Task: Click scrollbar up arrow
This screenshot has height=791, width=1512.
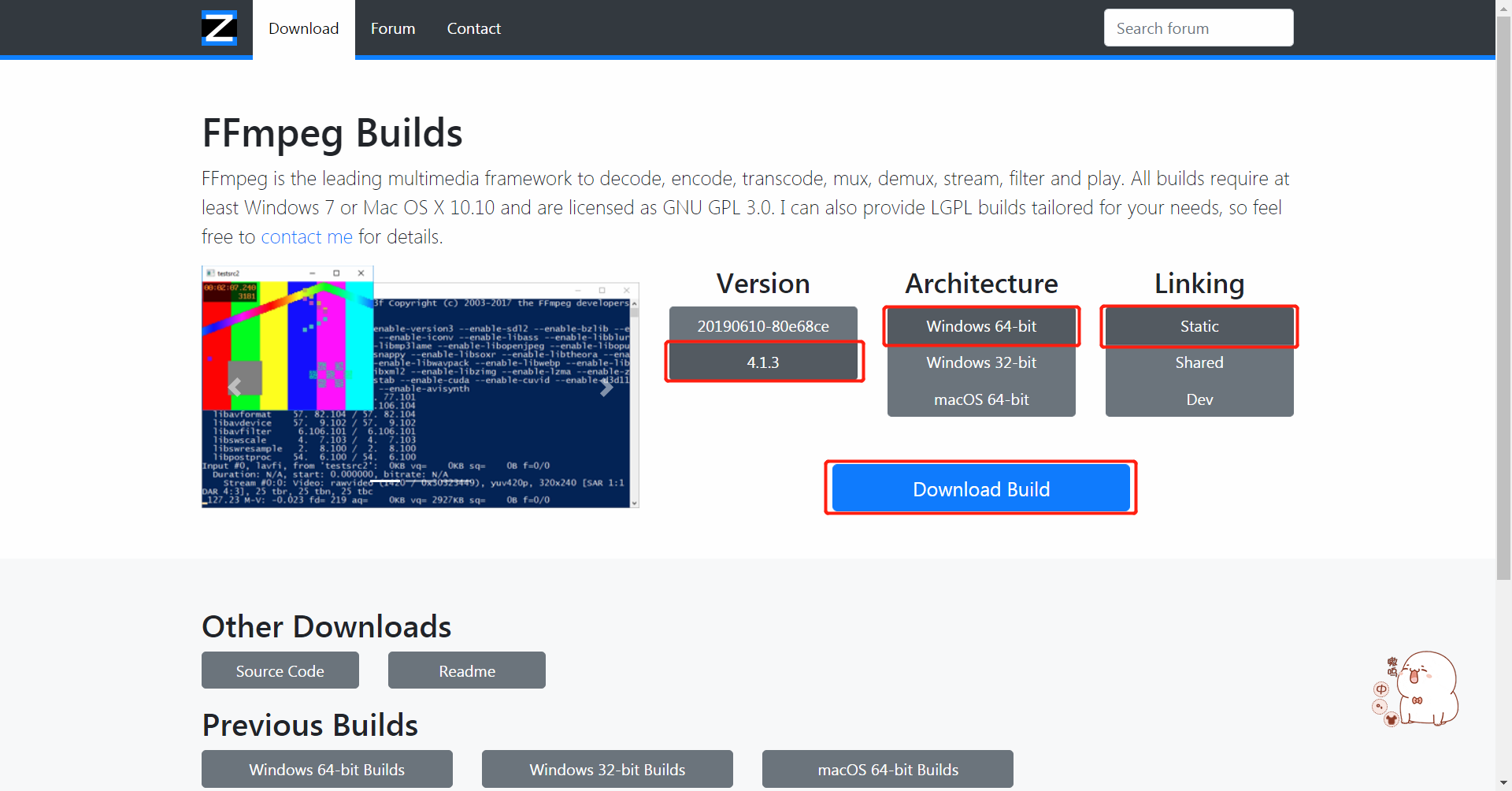Action: point(1504,8)
